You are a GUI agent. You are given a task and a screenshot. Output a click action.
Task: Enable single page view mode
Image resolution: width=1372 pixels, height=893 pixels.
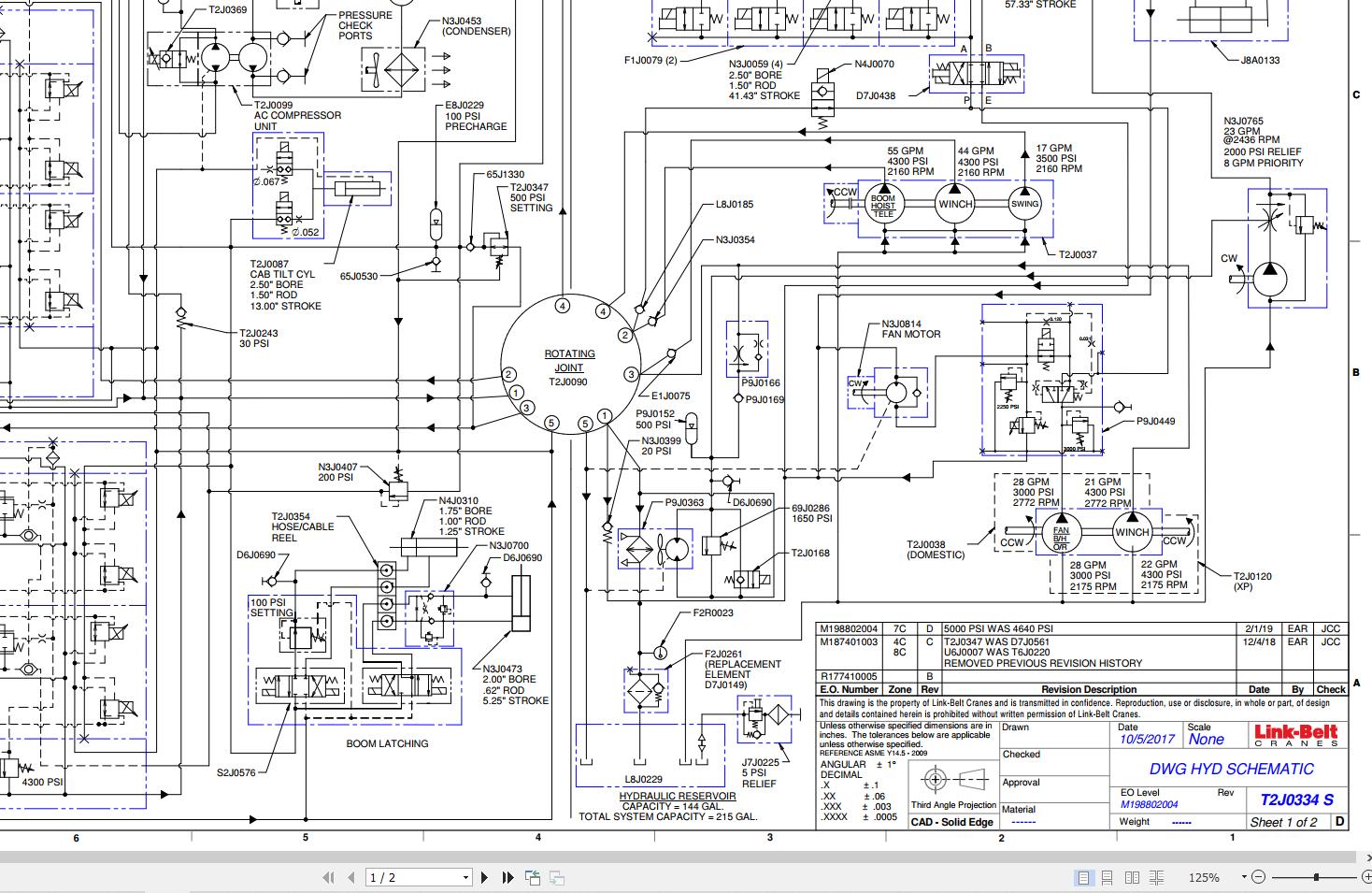coord(1084,877)
